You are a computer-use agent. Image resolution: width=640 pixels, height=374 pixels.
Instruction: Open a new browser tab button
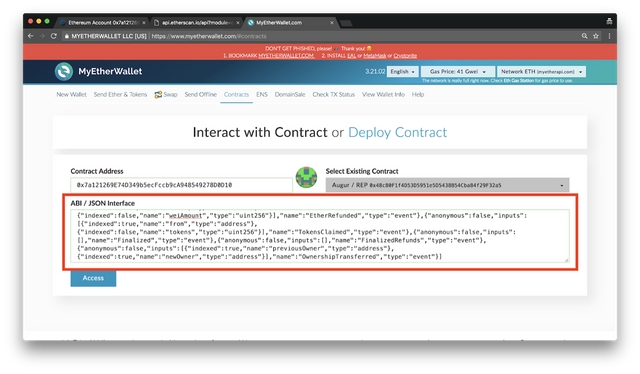point(346,23)
